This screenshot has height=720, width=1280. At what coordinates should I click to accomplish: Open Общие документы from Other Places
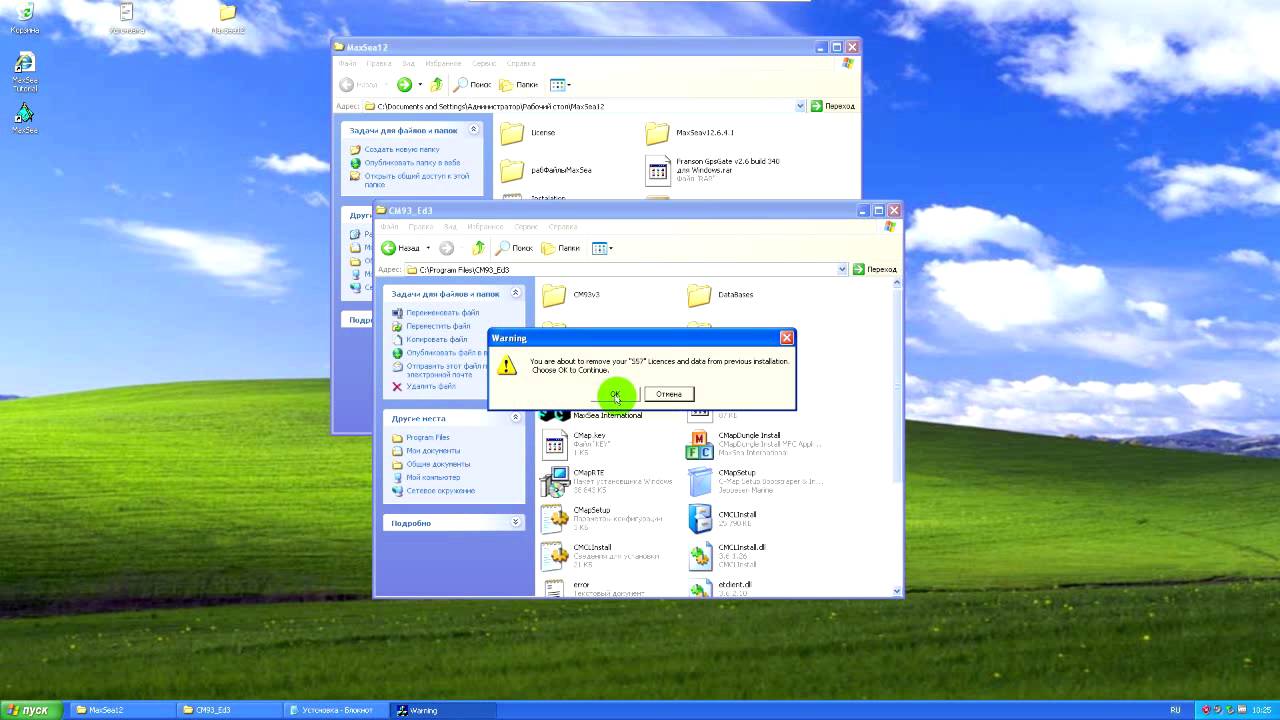[438, 464]
